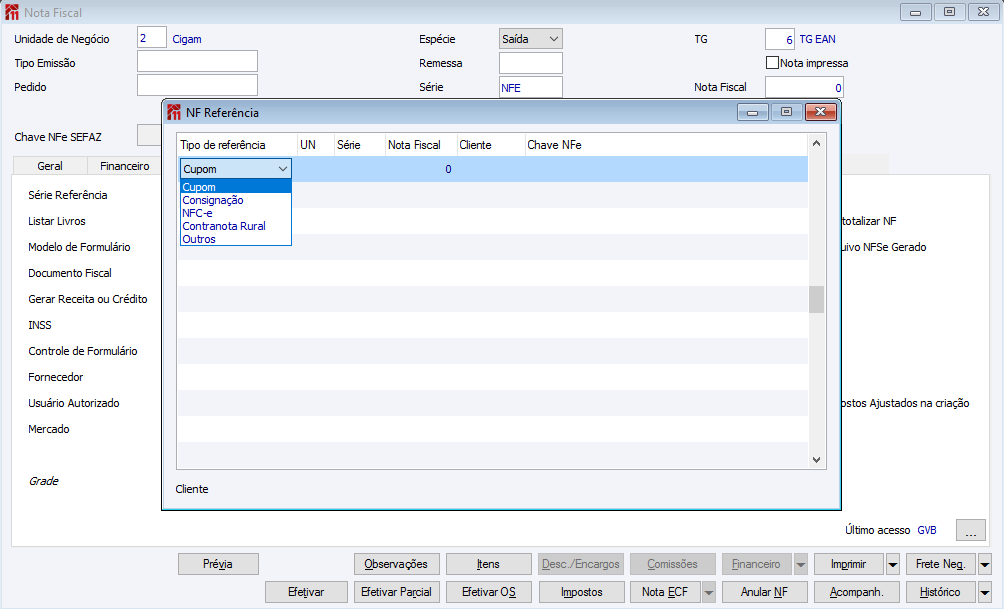Open the Itens button
The width and height of the screenshot is (1004, 609).
pyautogui.click(x=489, y=564)
